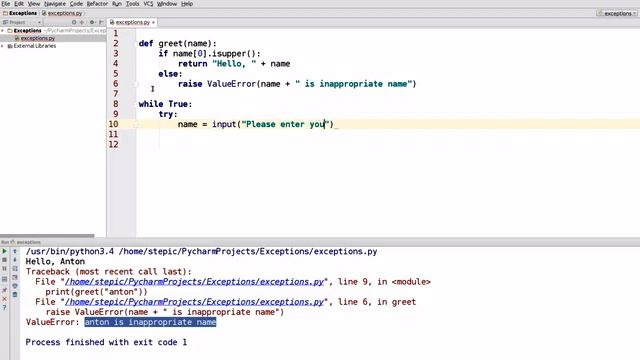
Task: Hide the Project tool window icon
Action: 101,22
